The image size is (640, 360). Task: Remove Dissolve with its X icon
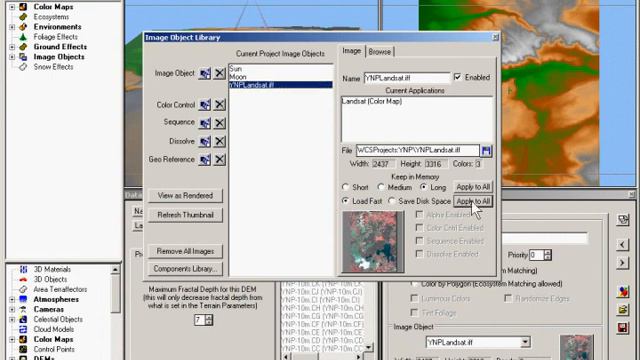[x=220, y=141]
